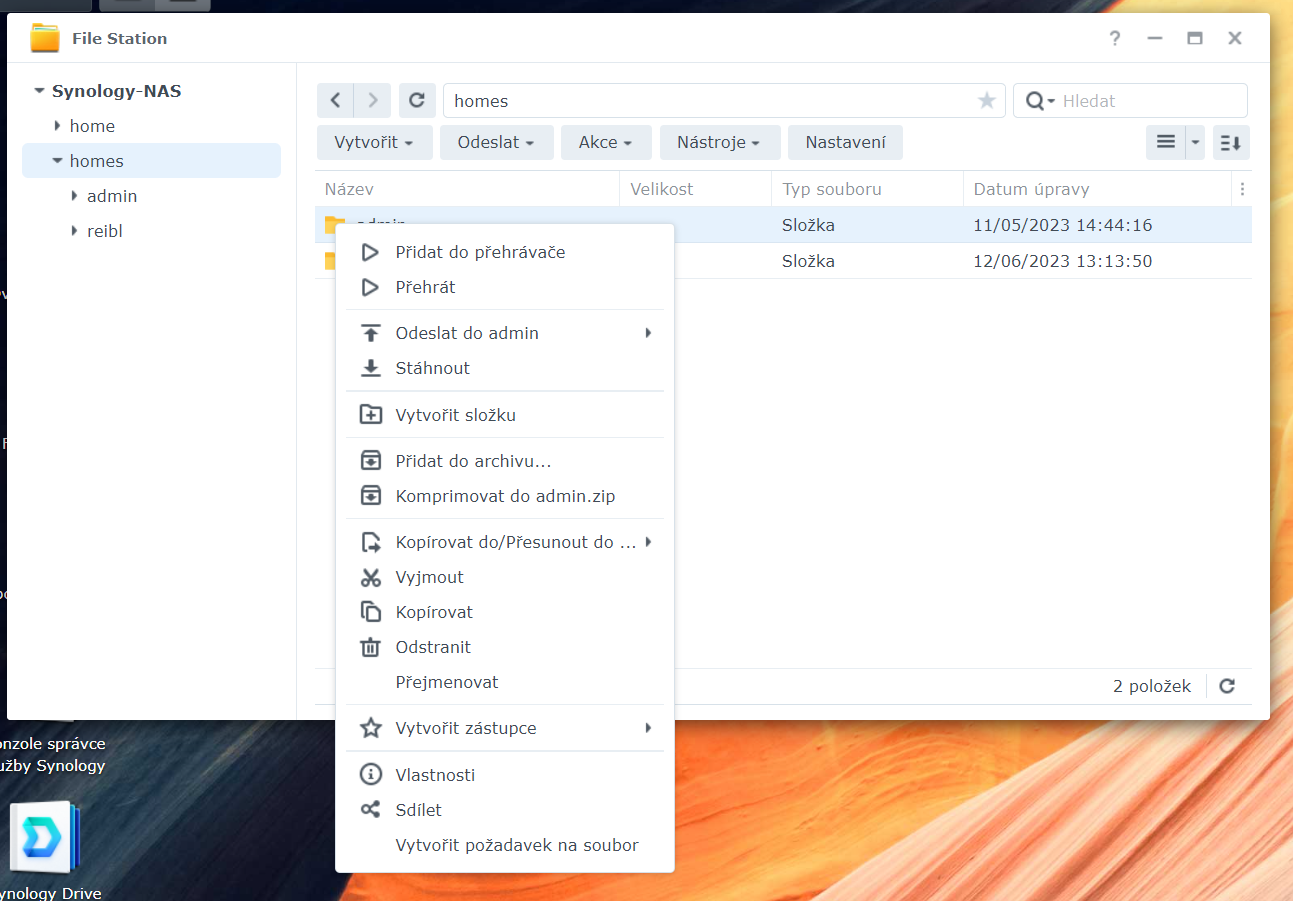
Task: Choose Přidat do archivu option
Action: 505,461
